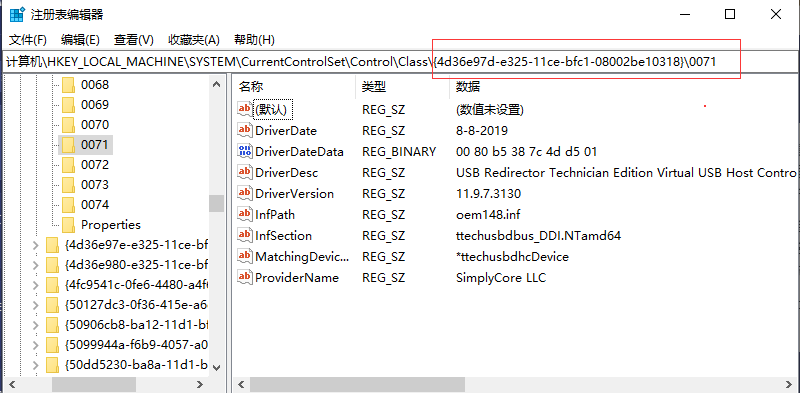Screen dimensions: 800x393
Task: Click folder icon of {4d36e97e-e325-11ce key
Action: pyautogui.click(x=52, y=245)
